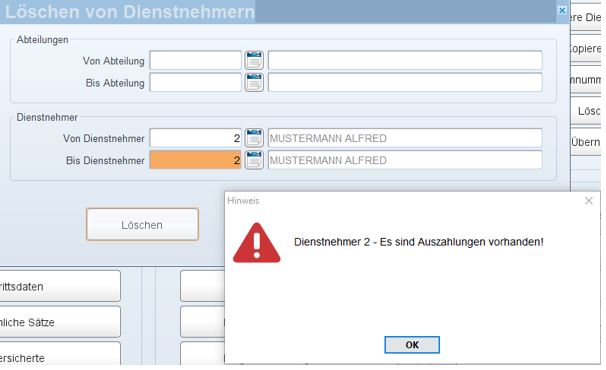Click the red warning triangle icon
This screenshot has width=606, height=370.
[257, 243]
